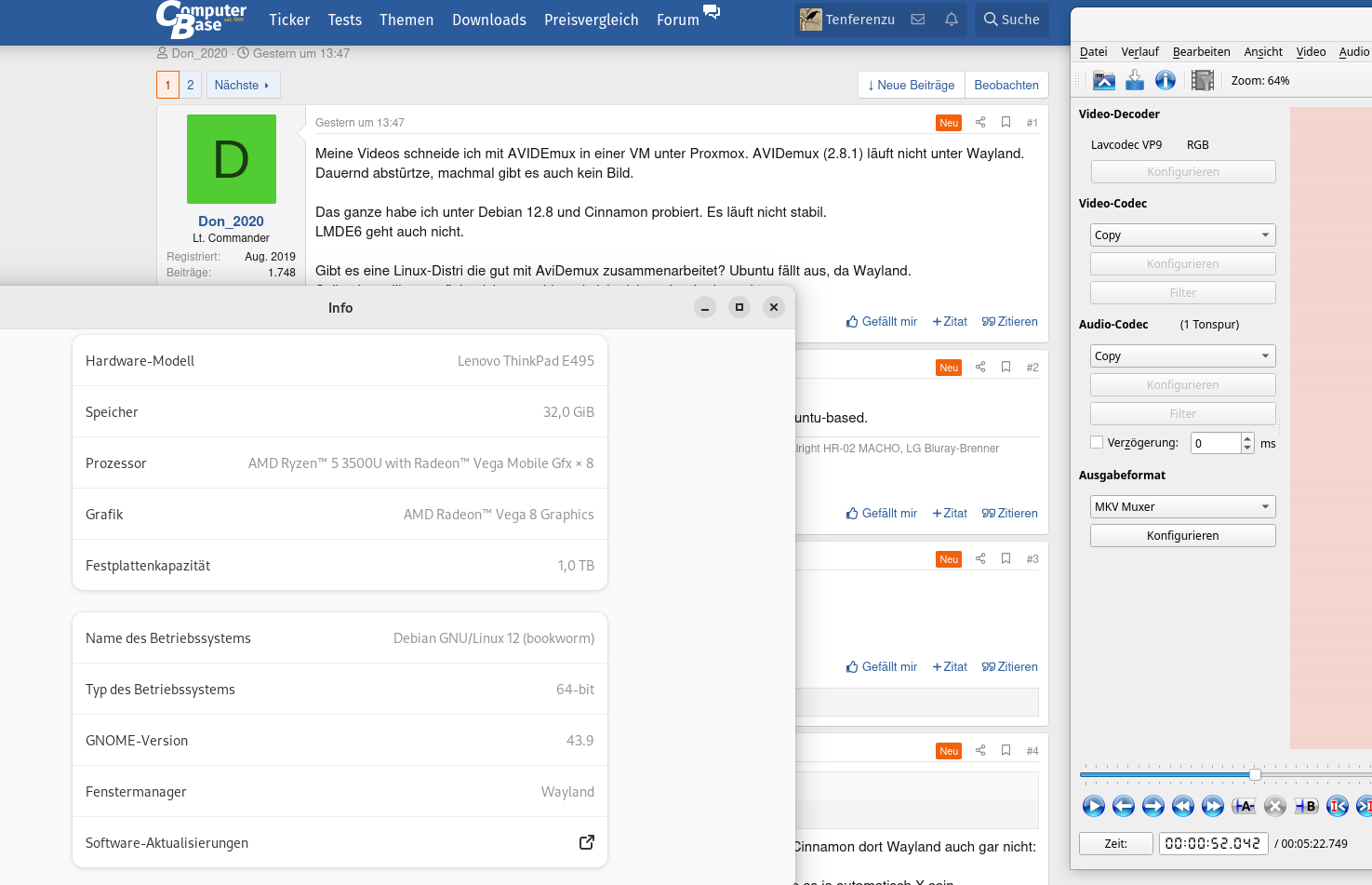Click the current time field 00:00:52.042
The height and width of the screenshot is (885, 1372).
click(x=1213, y=843)
